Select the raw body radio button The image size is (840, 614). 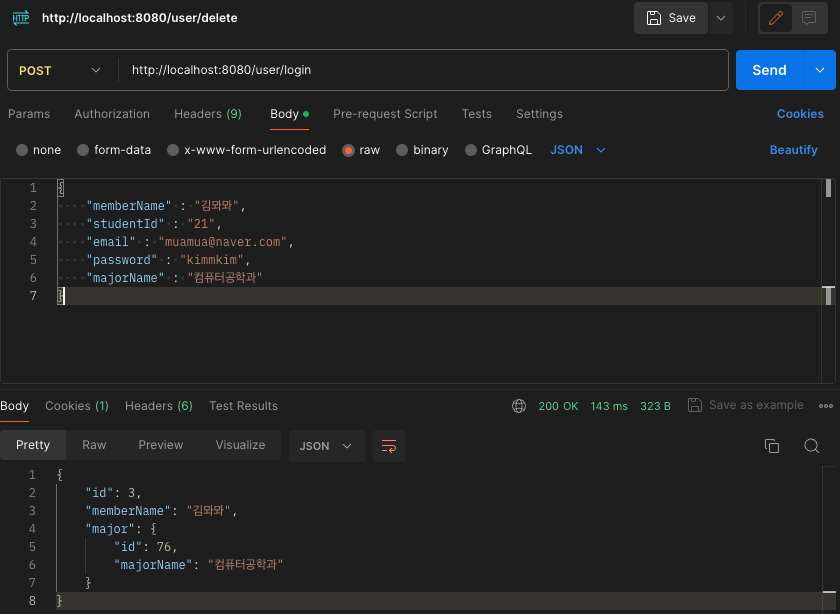(348, 150)
